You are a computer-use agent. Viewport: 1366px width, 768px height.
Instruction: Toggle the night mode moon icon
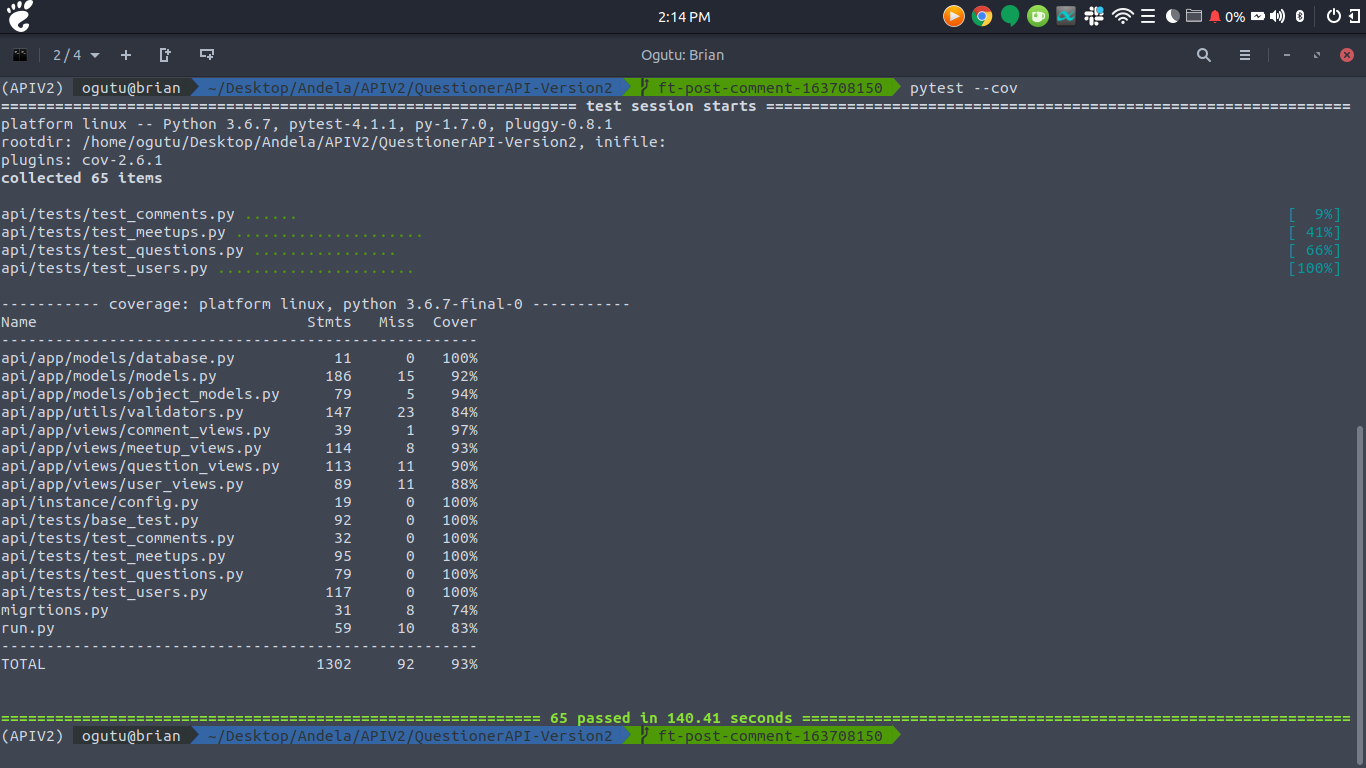[1172, 16]
